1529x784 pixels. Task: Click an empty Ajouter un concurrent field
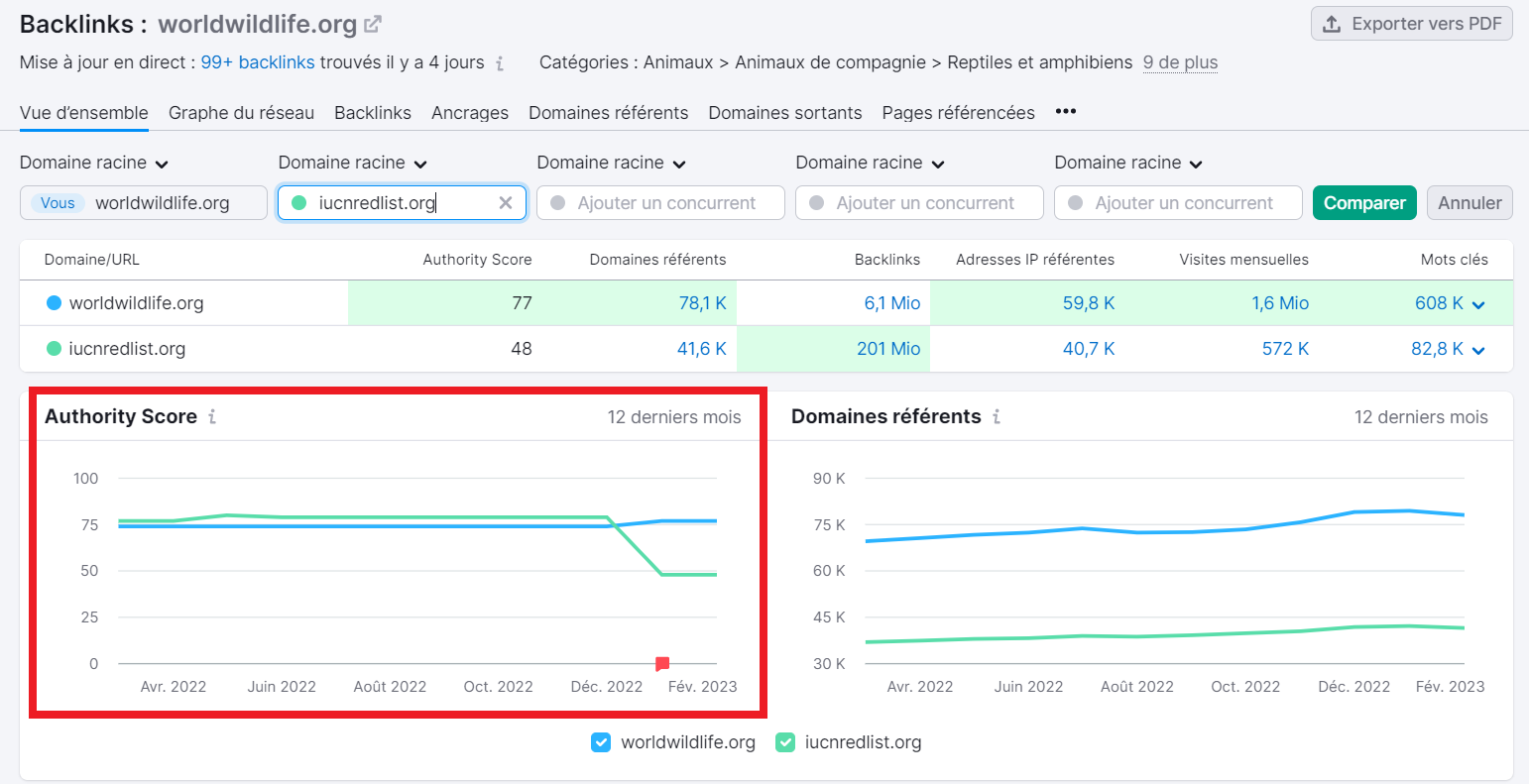[660, 202]
